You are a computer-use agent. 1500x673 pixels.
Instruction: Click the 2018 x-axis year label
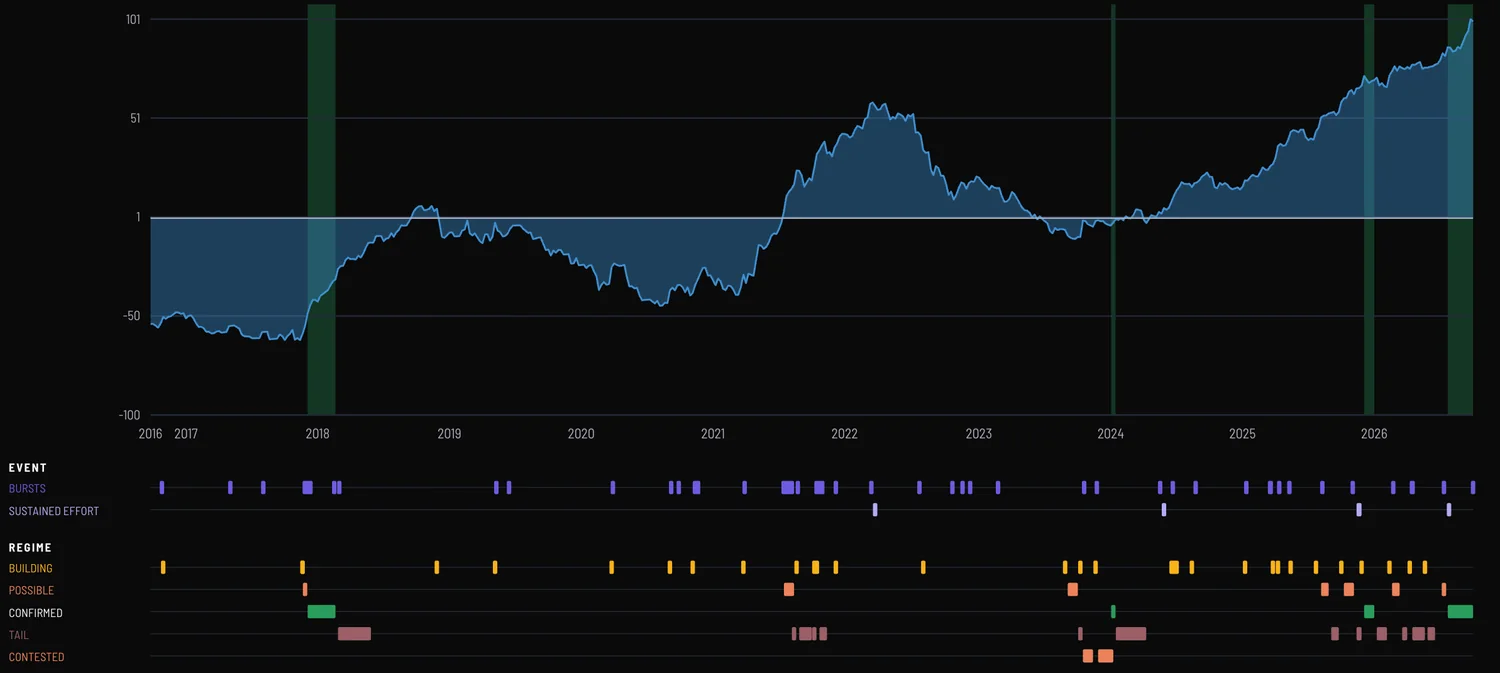tap(318, 434)
